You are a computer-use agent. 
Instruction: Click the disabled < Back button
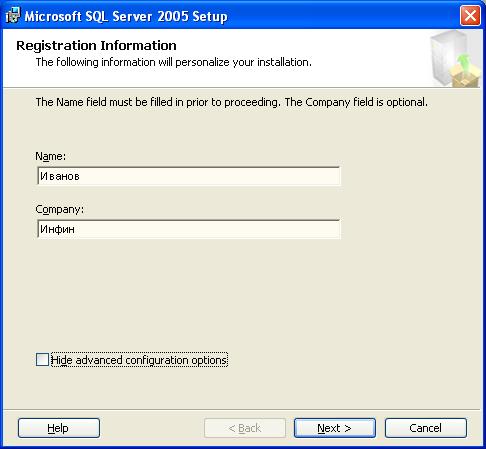click(245, 428)
